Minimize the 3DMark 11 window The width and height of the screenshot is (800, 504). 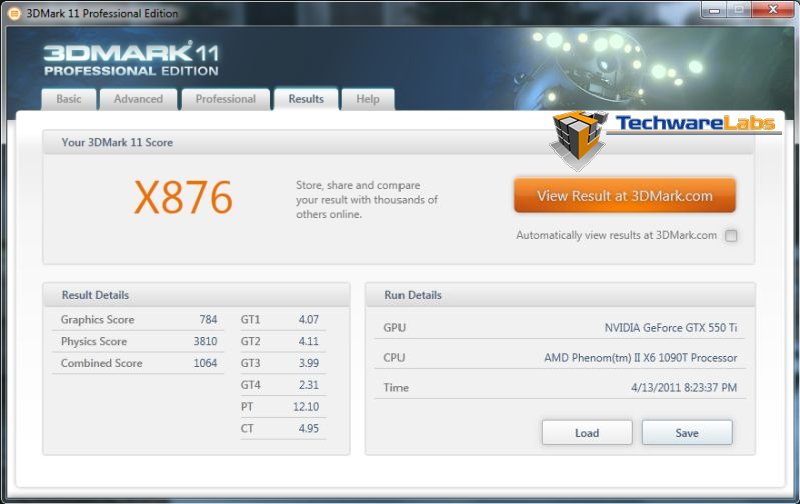pyautogui.click(x=714, y=10)
